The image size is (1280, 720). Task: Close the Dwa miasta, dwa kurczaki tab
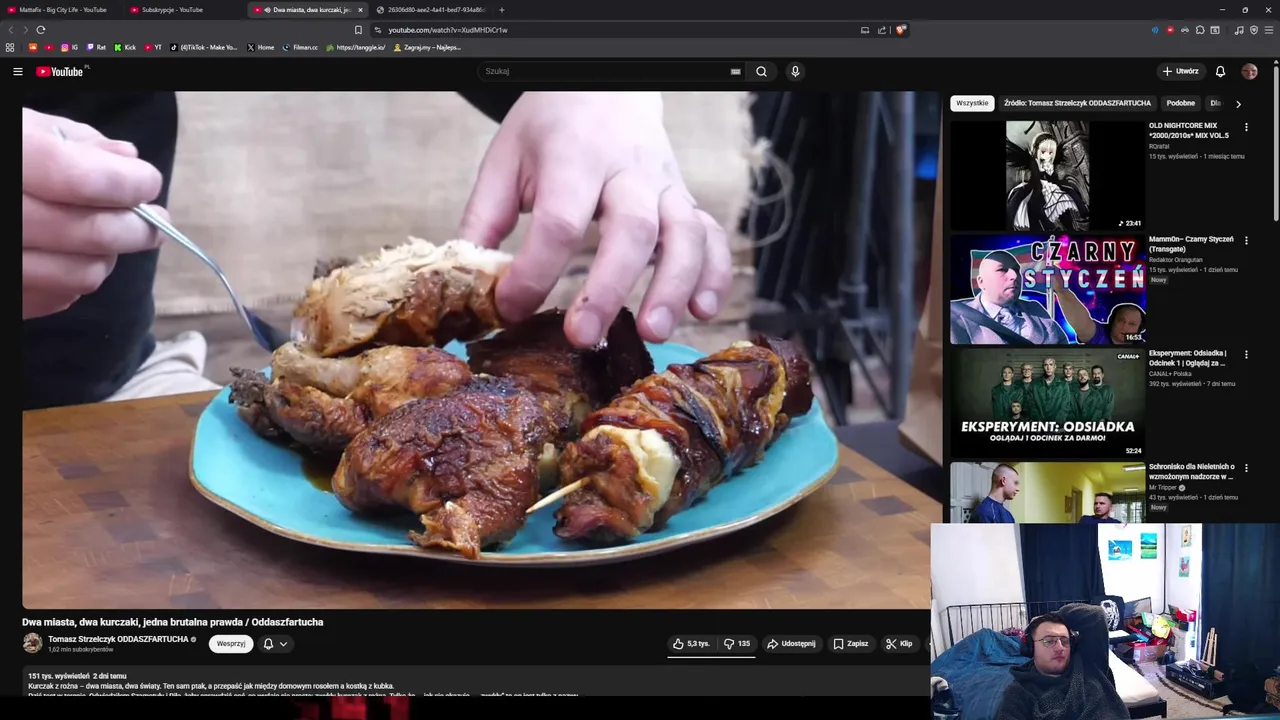[360, 10]
